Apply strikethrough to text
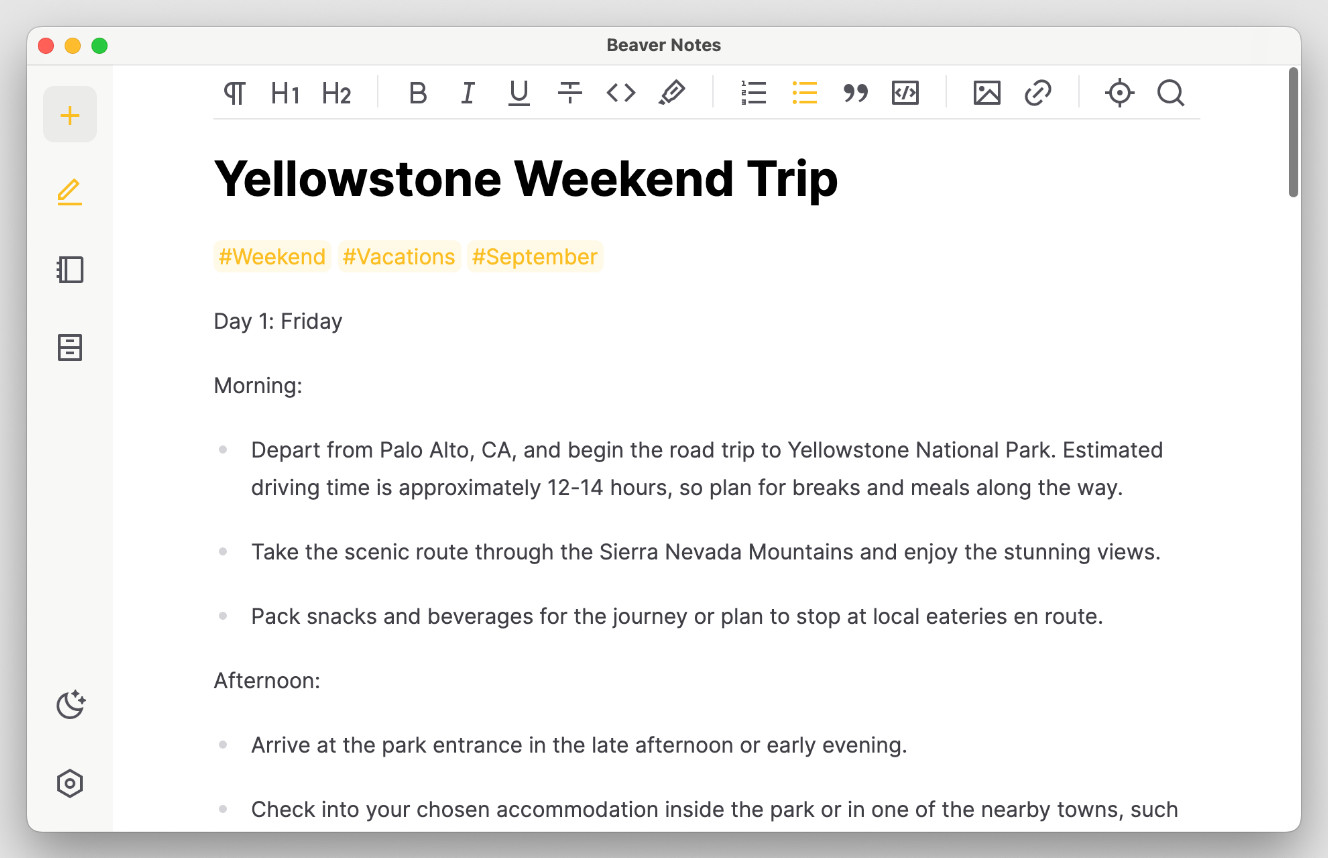1328x858 pixels. 570,94
